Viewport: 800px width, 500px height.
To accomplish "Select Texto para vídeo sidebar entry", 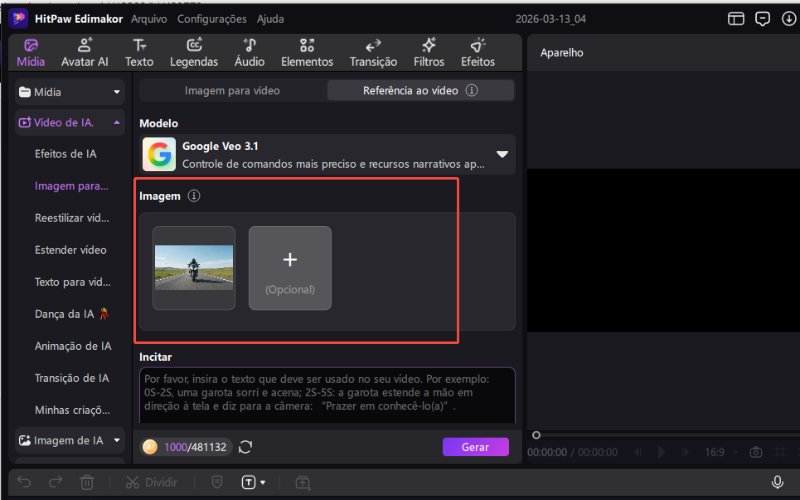I will 72,282.
